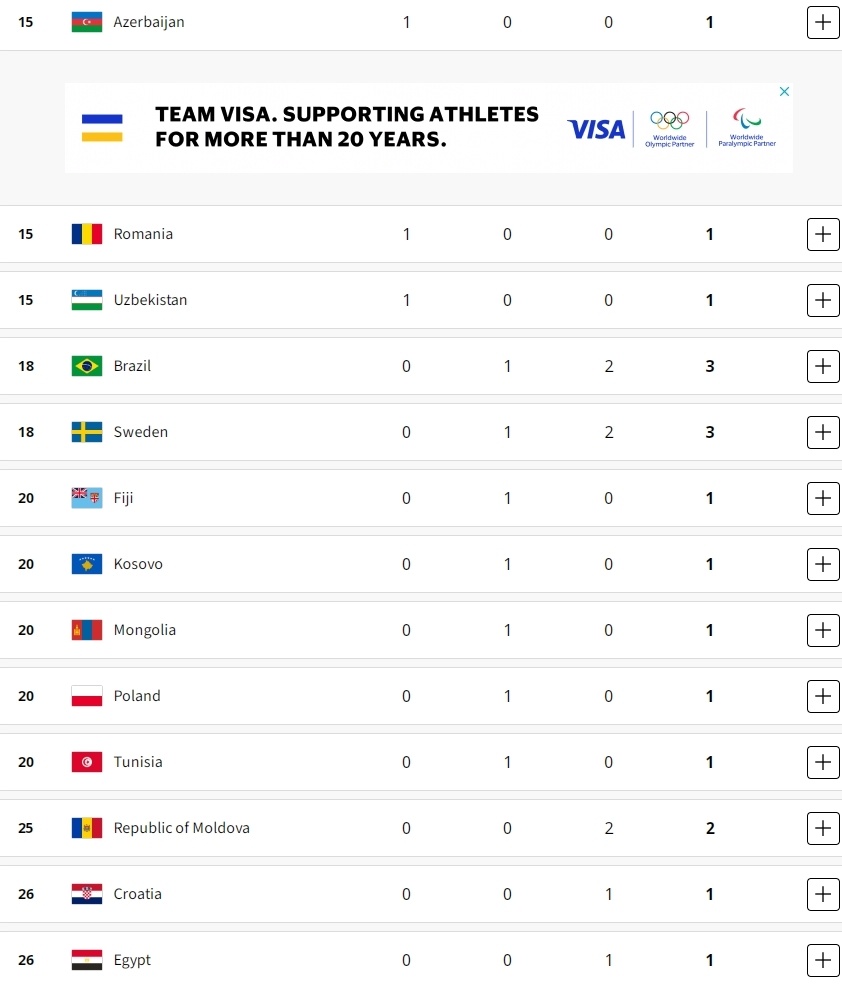Expand Poland row with plus button

[x=823, y=696]
